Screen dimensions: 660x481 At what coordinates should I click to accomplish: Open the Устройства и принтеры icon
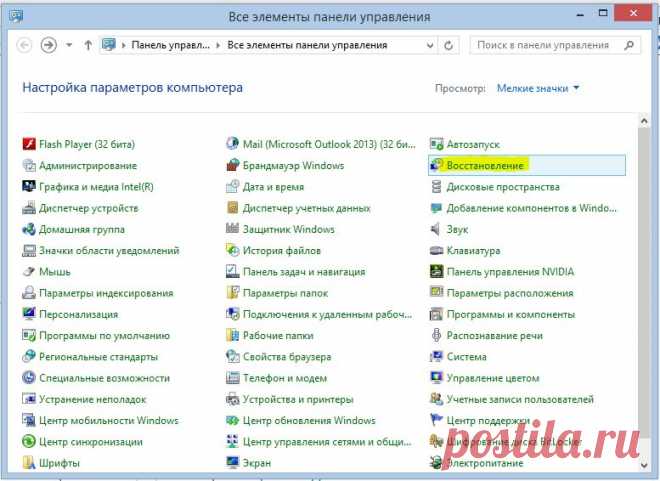[x=232, y=399]
